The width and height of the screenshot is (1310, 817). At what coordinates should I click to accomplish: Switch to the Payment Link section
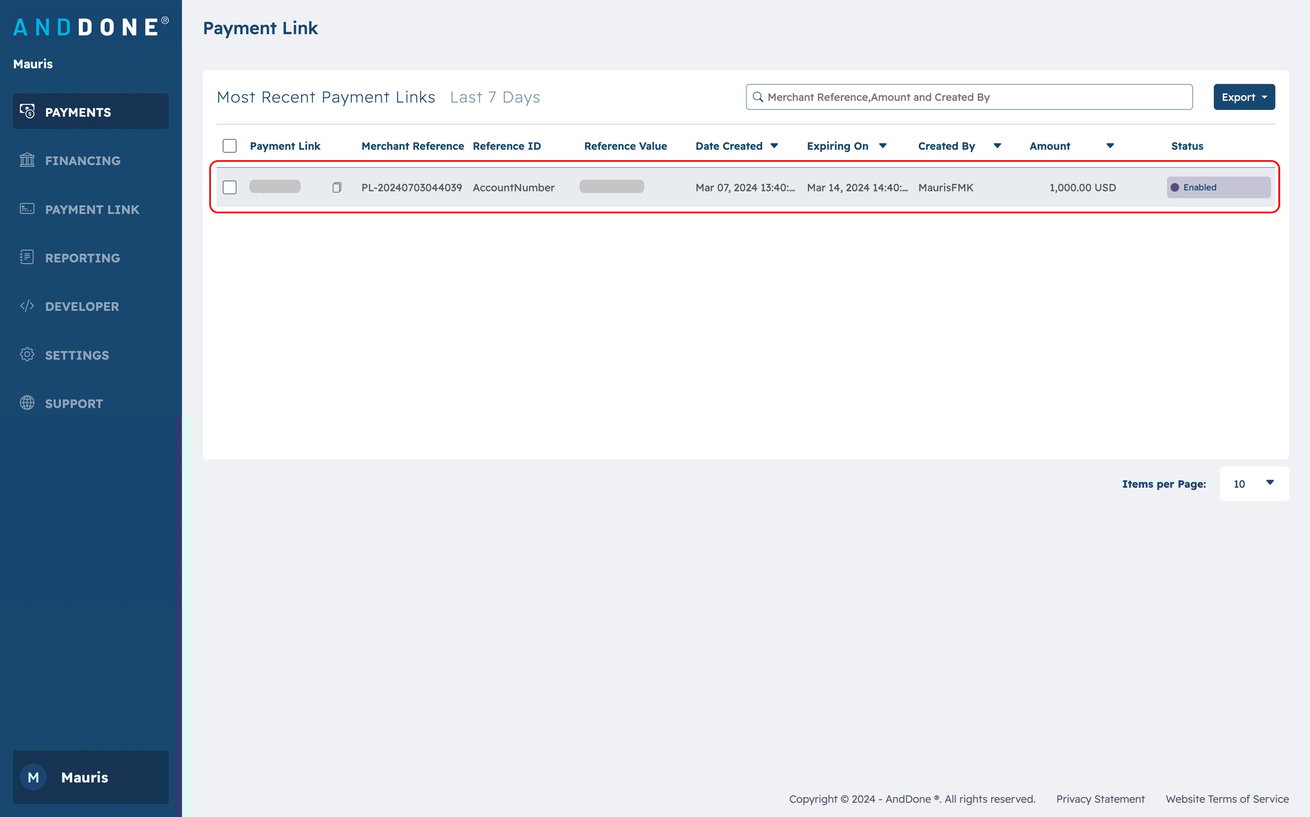pos(90,209)
